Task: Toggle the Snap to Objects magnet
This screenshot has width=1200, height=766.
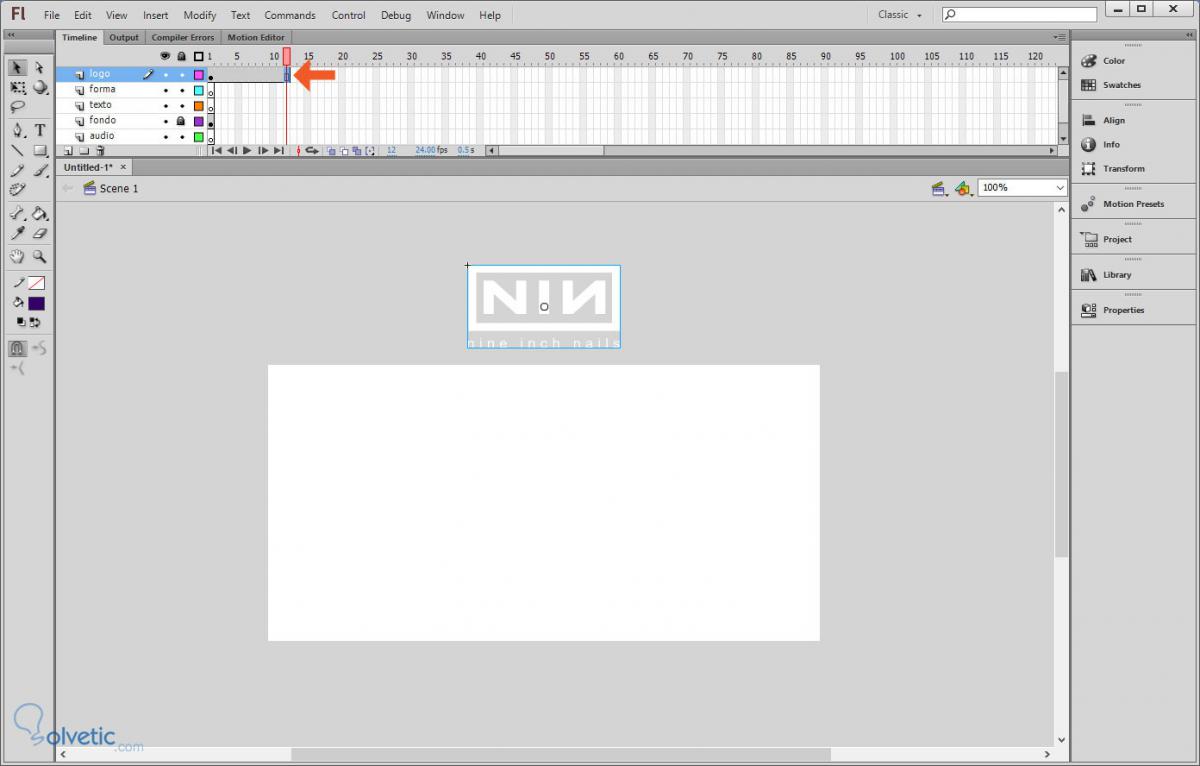Action: (x=17, y=348)
